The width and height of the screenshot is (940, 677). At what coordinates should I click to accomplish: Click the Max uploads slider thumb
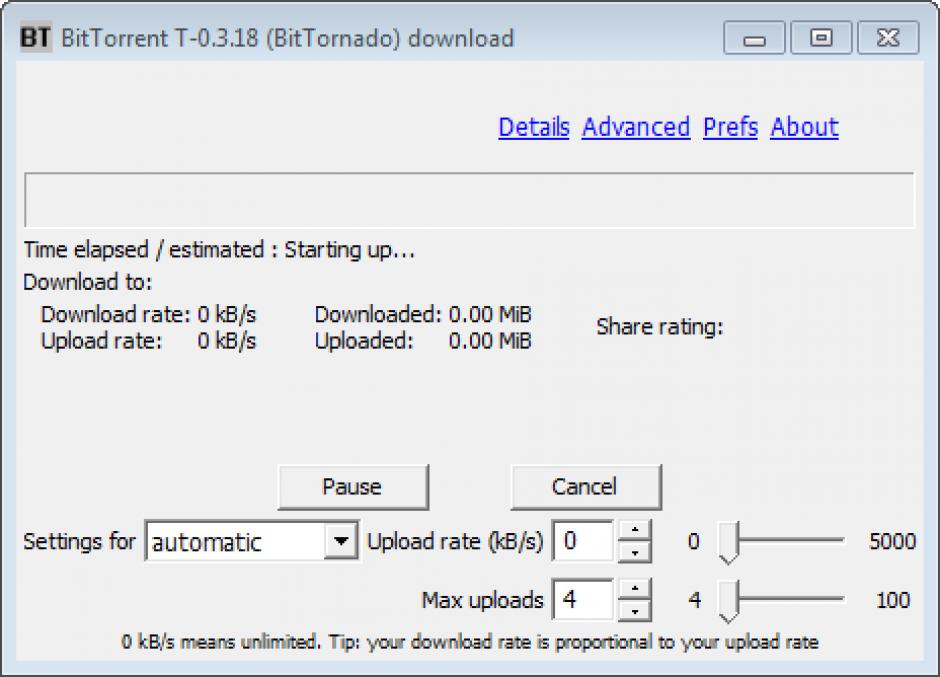click(728, 601)
